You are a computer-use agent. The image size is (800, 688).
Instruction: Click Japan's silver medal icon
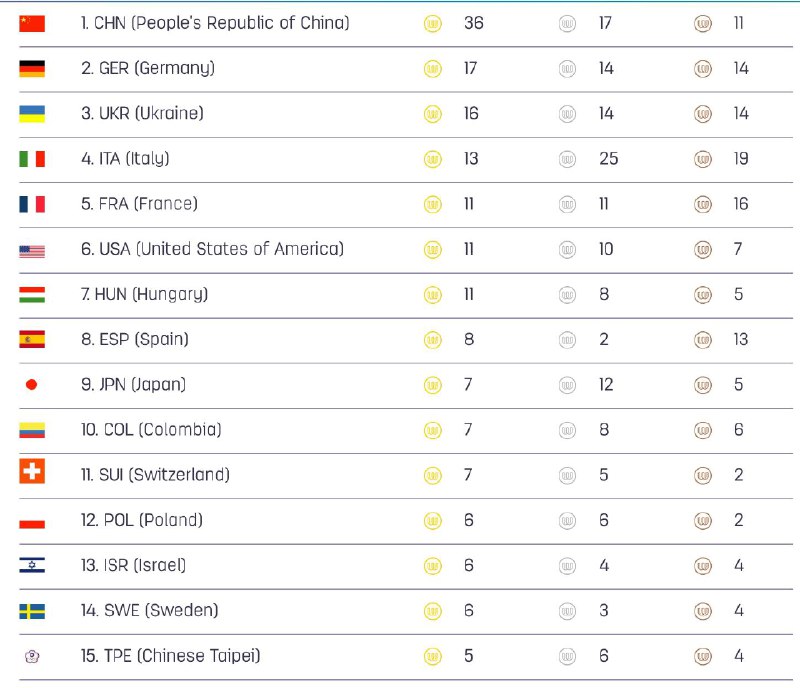coord(568,385)
